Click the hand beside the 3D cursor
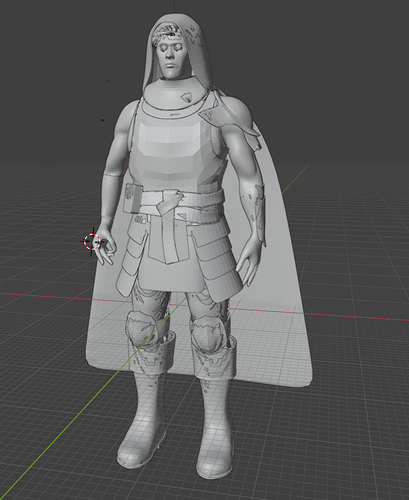This screenshot has width=409, height=500. click(x=106, y=243)
